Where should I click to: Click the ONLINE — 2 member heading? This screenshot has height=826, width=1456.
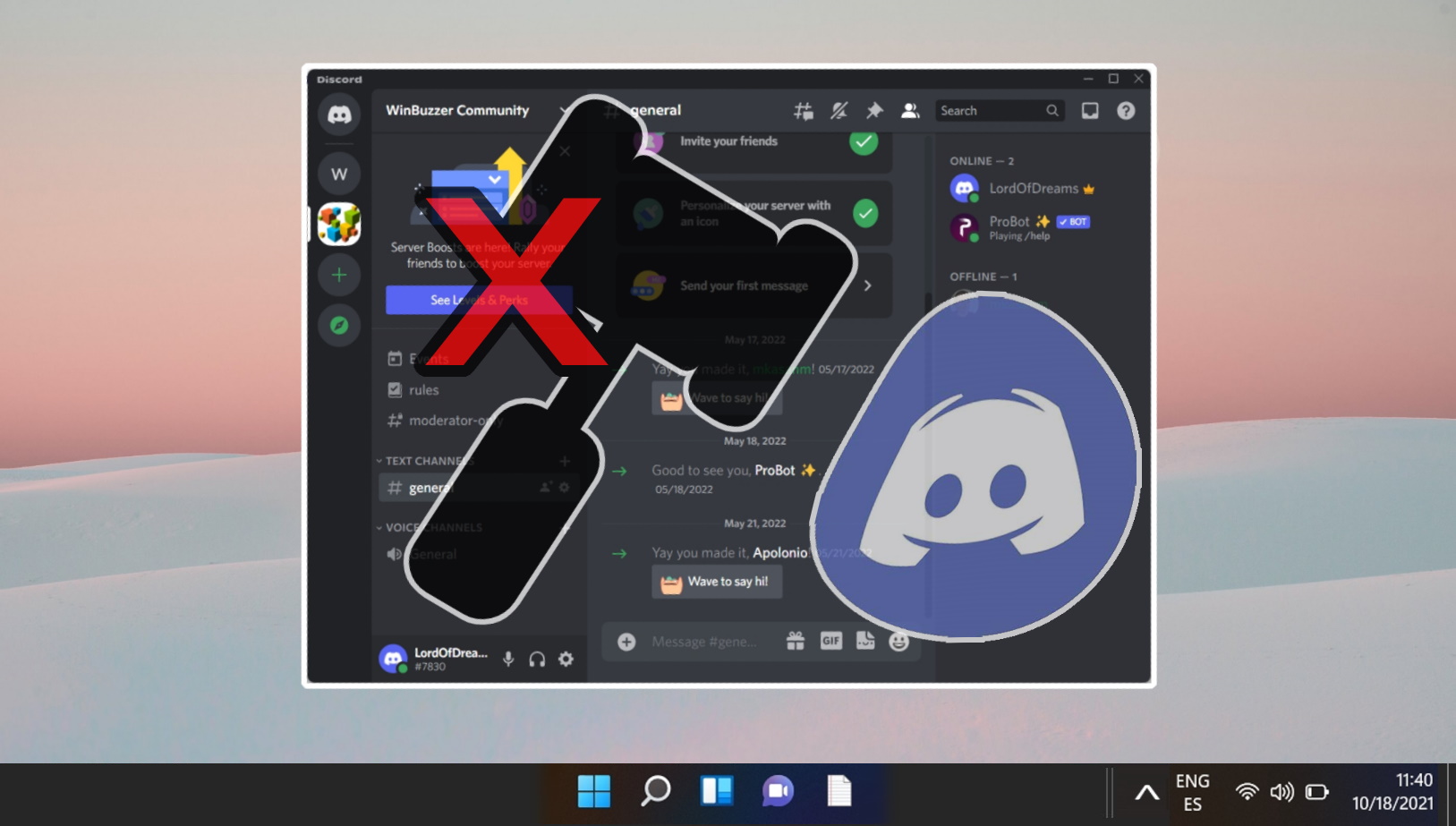point(982,161)
